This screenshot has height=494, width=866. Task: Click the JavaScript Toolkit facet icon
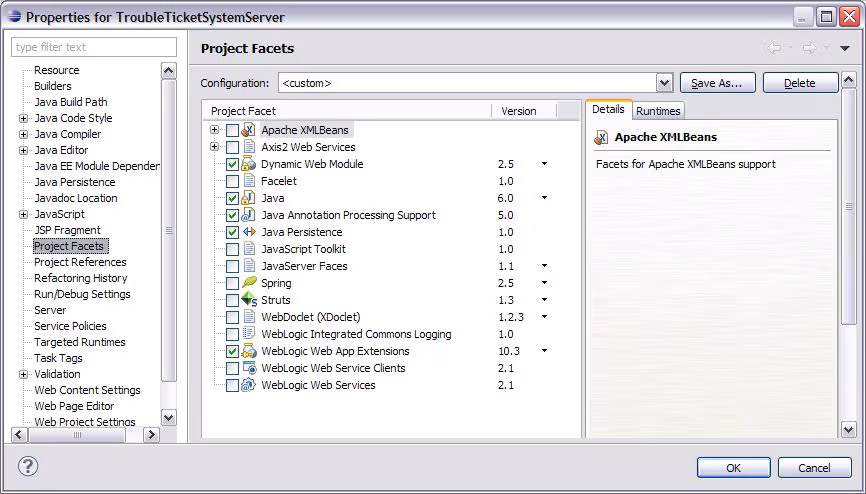coord(249,249)
